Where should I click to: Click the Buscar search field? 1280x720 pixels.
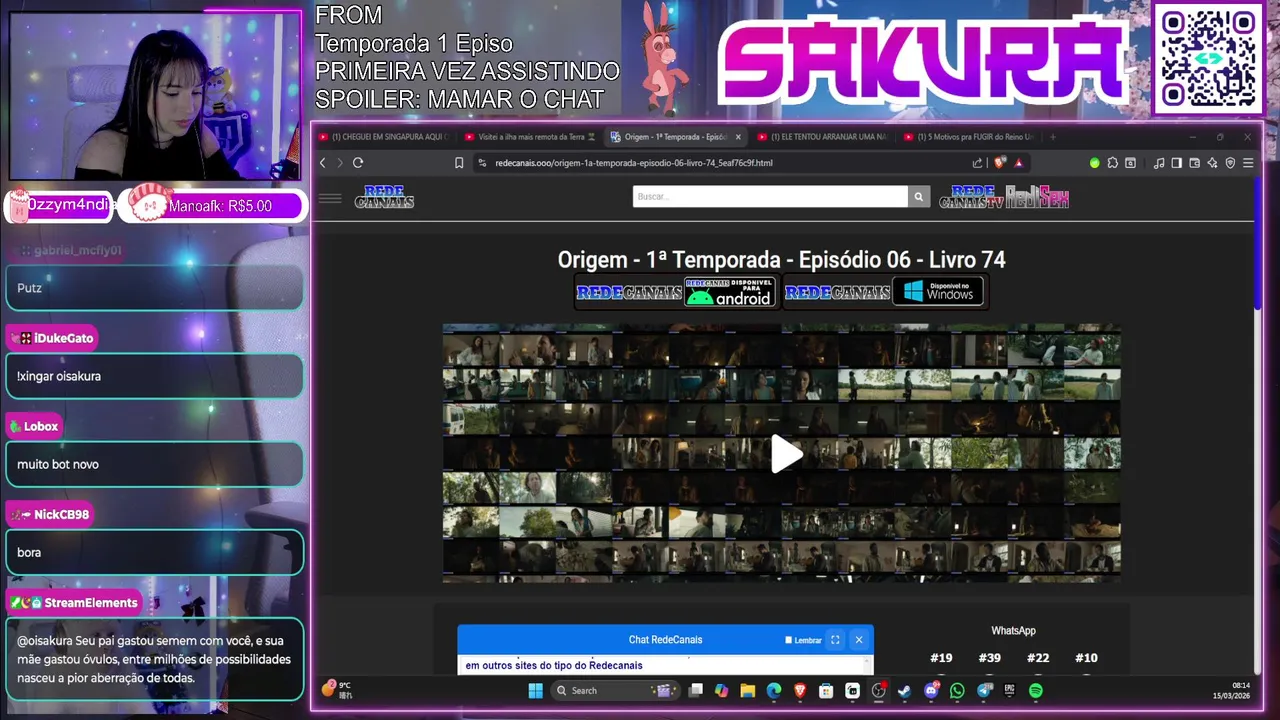click(770, 197)
